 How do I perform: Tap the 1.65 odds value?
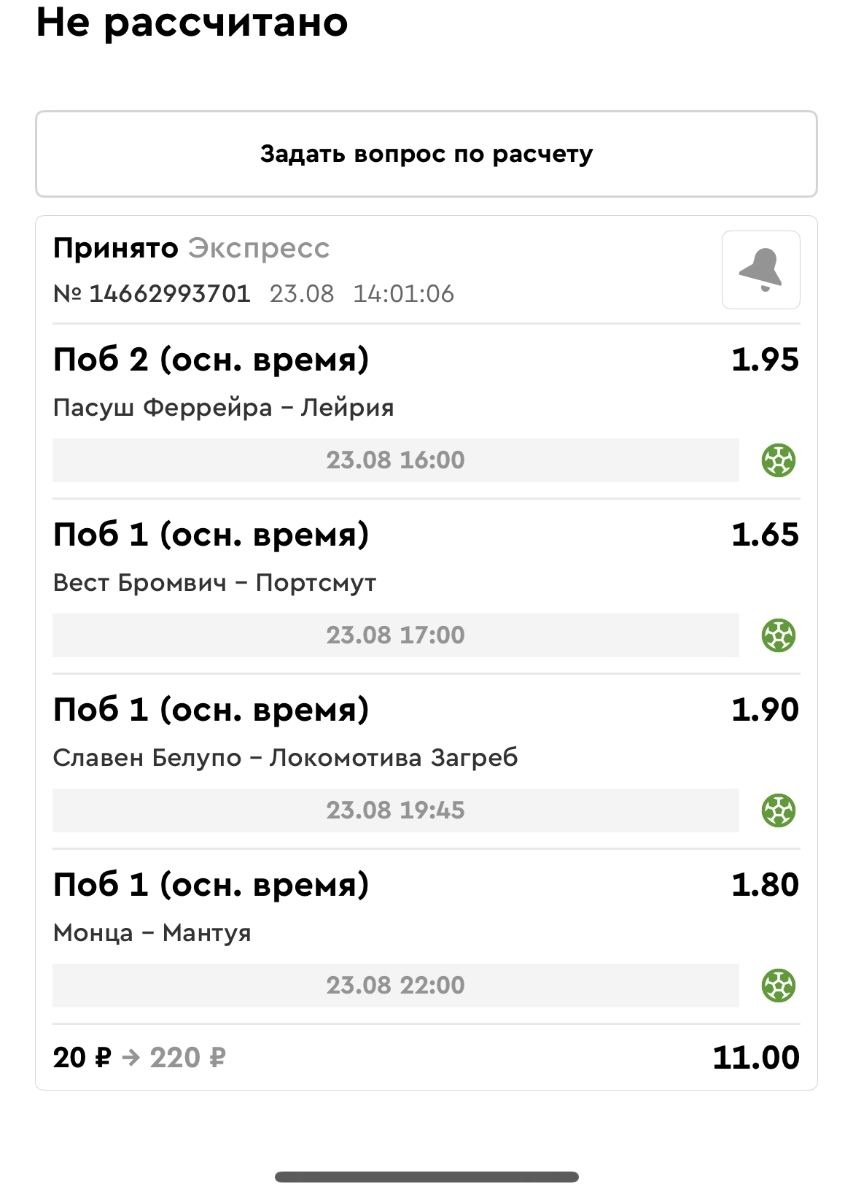click(765, 535)
